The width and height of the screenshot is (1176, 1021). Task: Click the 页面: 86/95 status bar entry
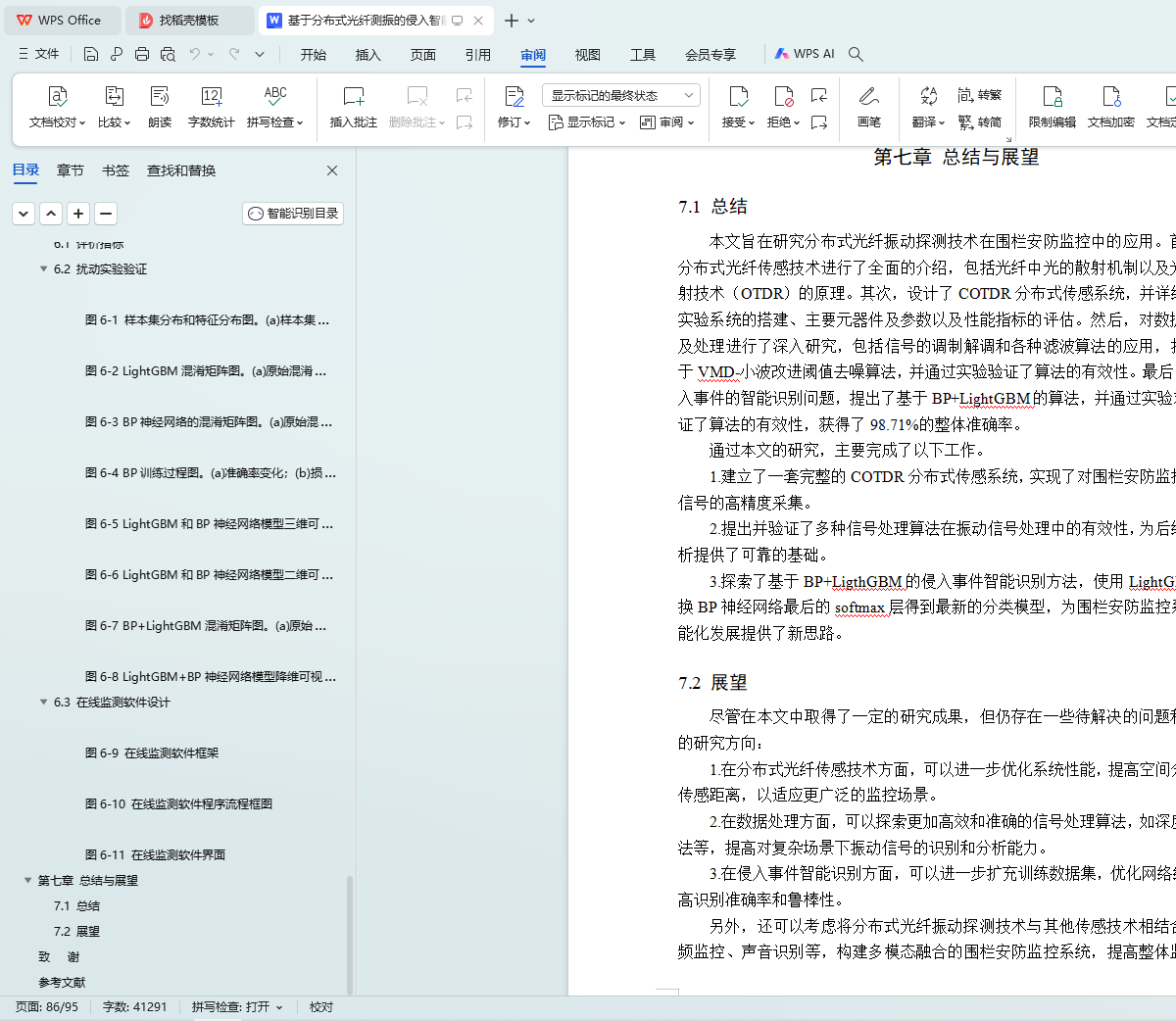click(x=47, y=1007)
